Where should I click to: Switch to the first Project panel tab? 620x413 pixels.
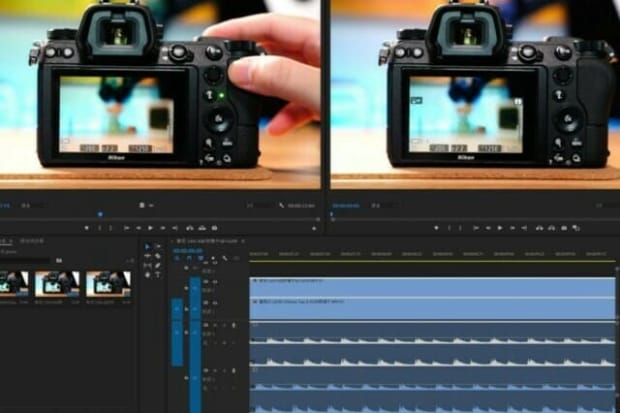coord(10,242)
